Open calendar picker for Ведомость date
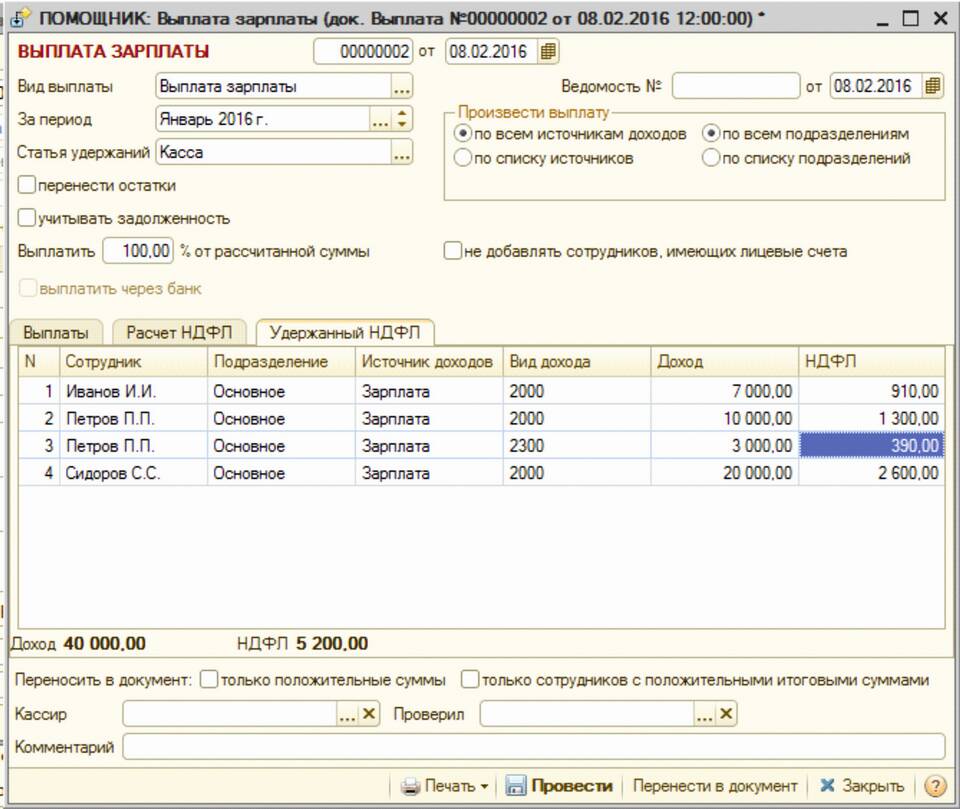 click(932, 86)
